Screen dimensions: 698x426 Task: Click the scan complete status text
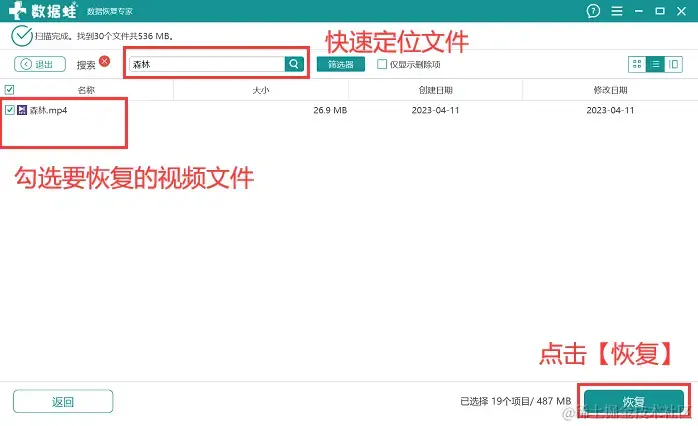104,36
